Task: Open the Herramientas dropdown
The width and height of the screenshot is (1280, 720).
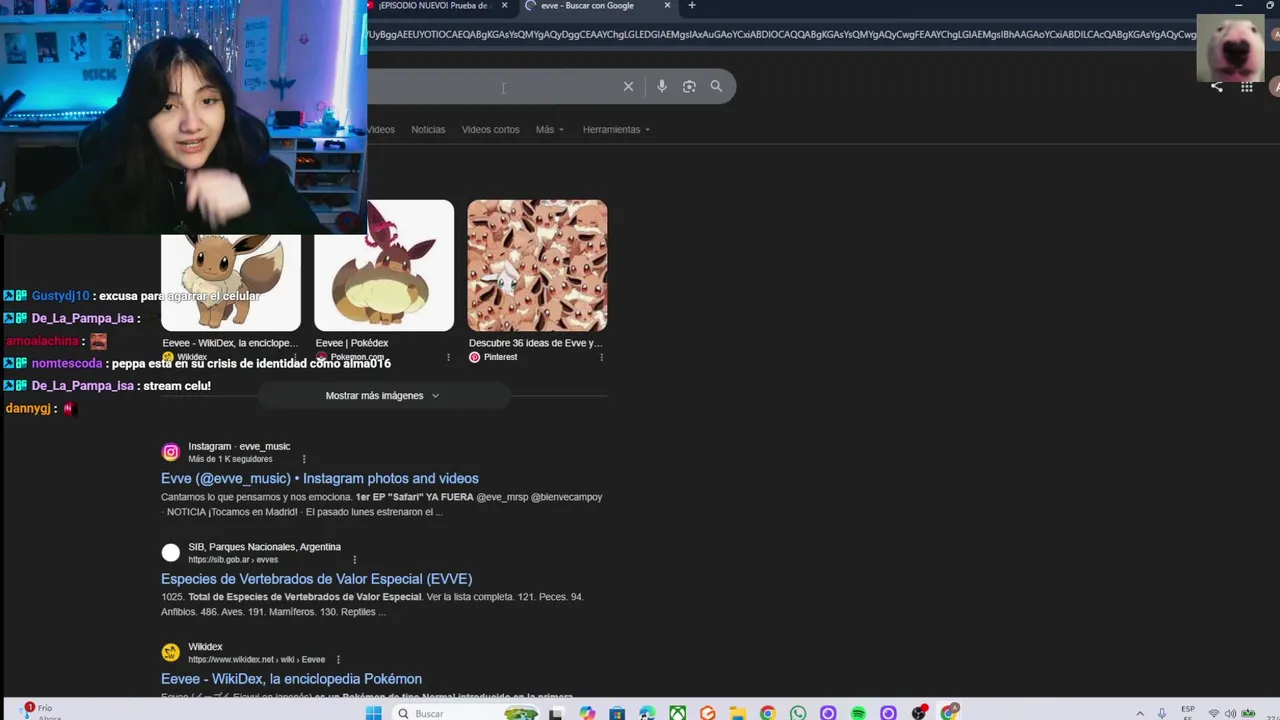Action: tap(616, 130)
